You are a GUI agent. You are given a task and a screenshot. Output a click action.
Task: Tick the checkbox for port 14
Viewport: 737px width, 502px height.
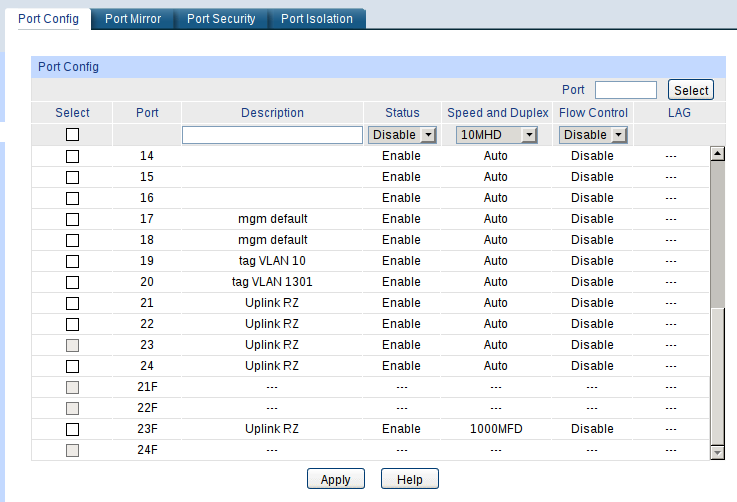point(72,156)
